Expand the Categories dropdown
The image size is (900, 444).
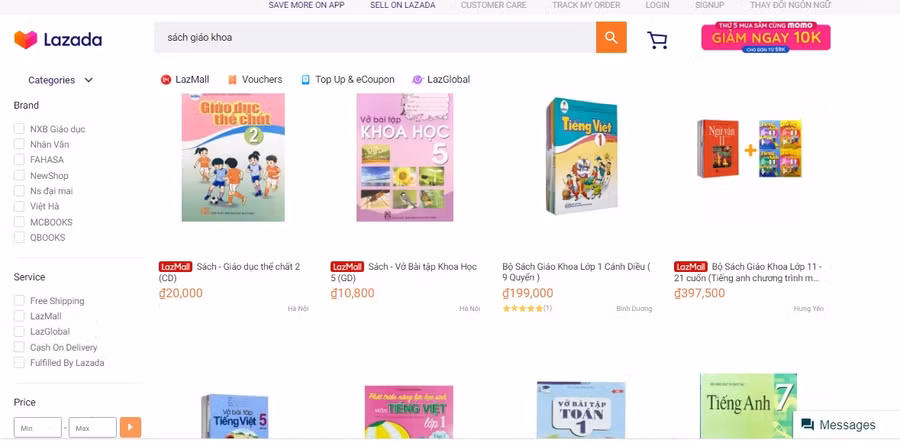click(60, 80)
